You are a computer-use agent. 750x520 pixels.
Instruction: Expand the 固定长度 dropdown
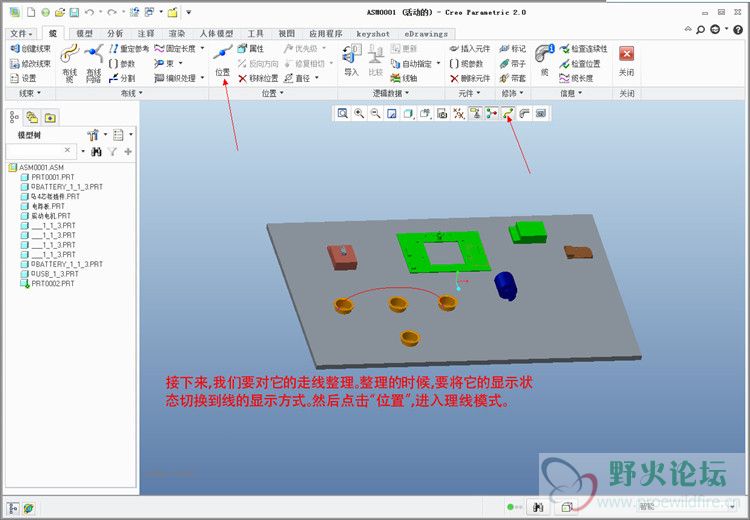202,48
